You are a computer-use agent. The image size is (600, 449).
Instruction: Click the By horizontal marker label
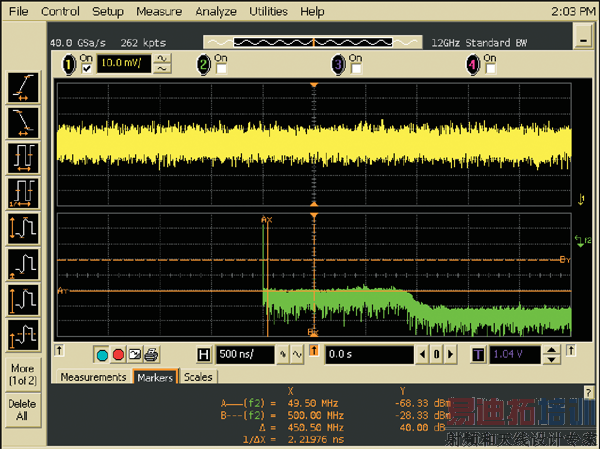pyautogui.click(x=565, y=260)
